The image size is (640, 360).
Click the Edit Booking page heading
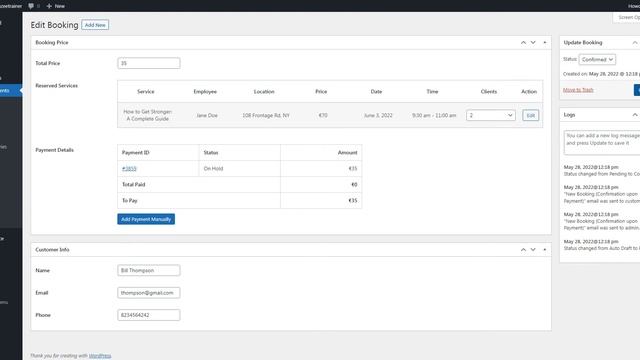54,25
